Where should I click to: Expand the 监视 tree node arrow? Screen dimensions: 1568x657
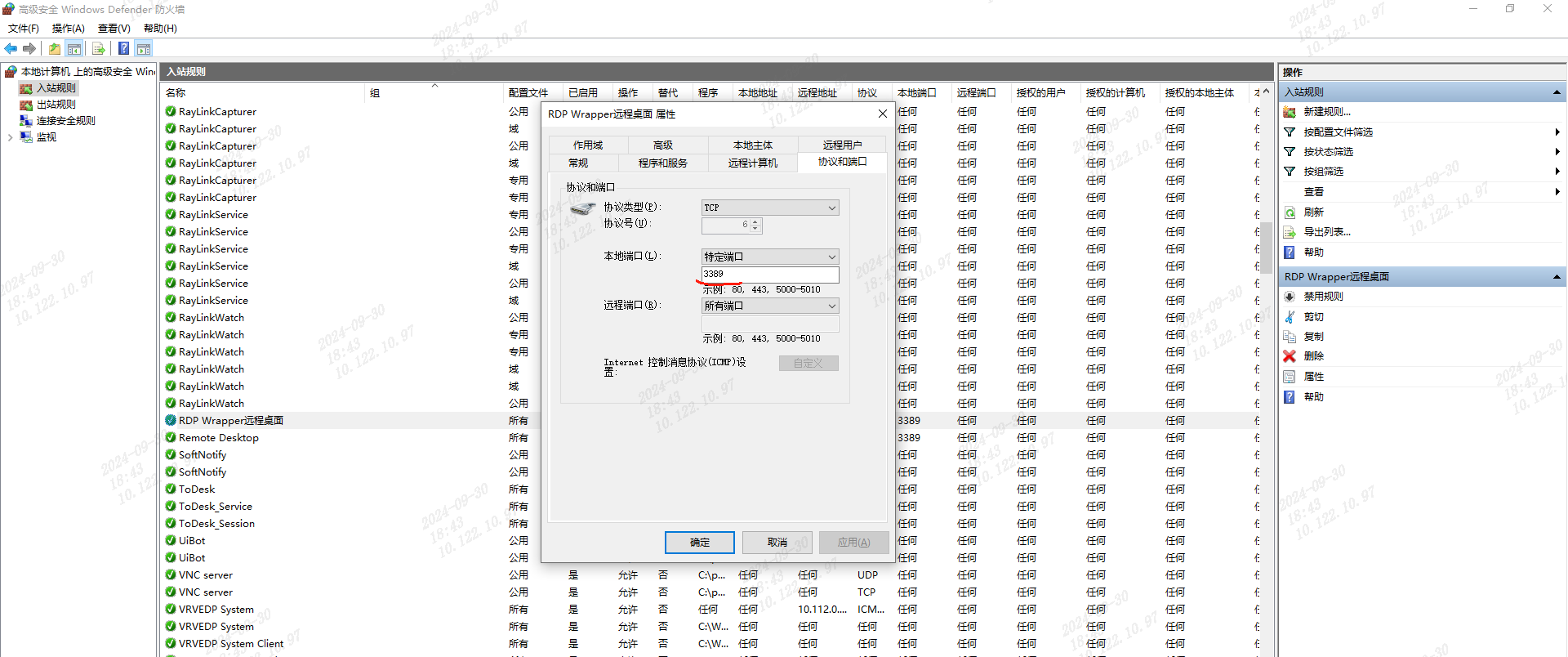click(x=10, y=137)
